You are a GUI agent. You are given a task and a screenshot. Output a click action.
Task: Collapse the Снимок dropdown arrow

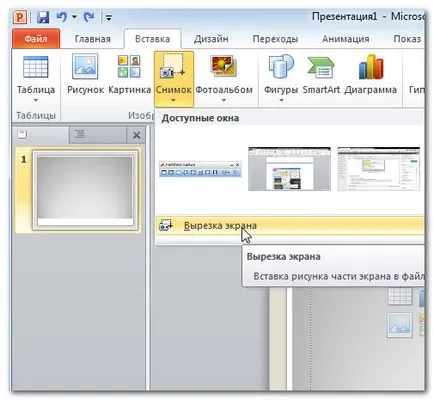[173, 100]
